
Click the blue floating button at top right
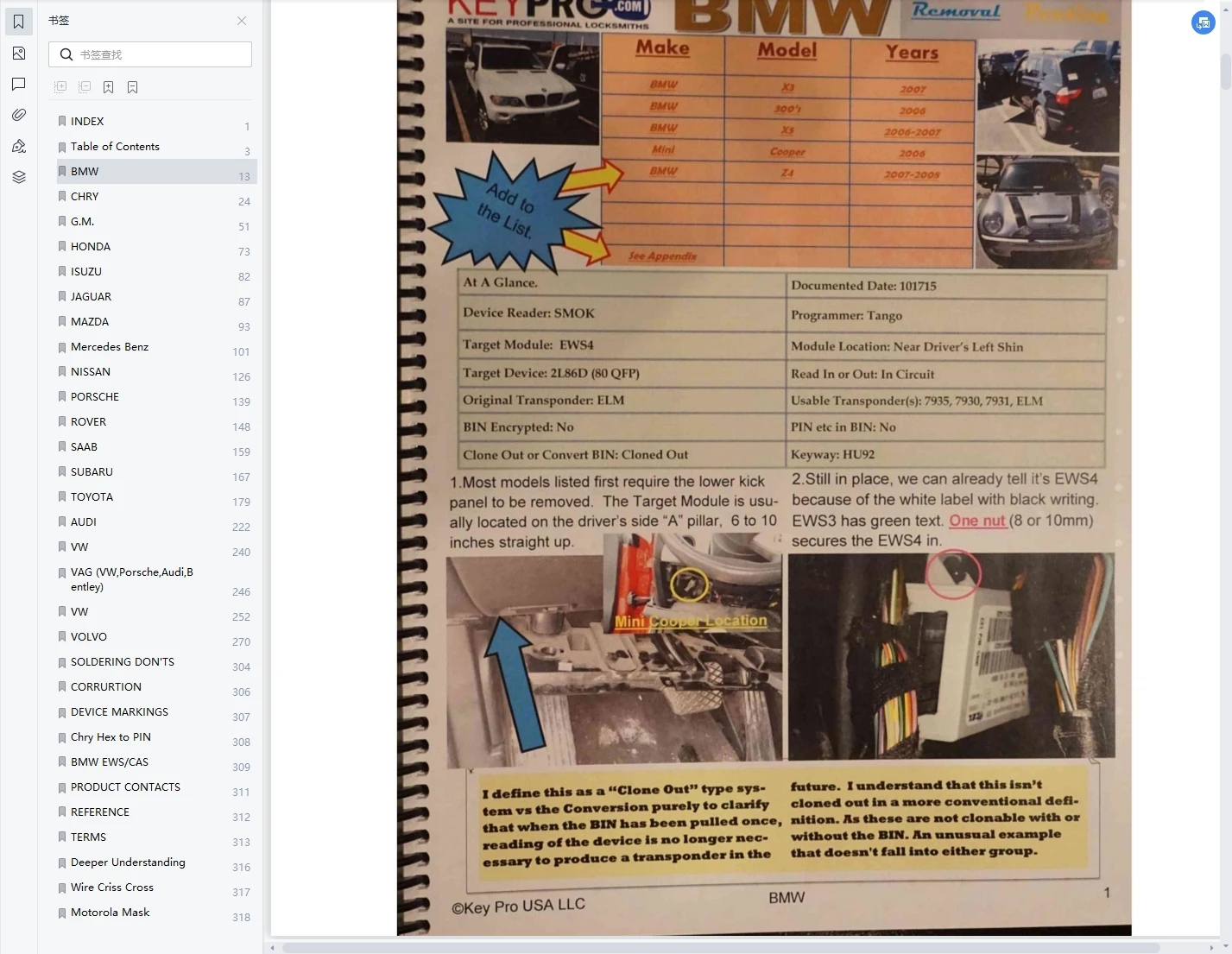click(x=1204, y=22)
